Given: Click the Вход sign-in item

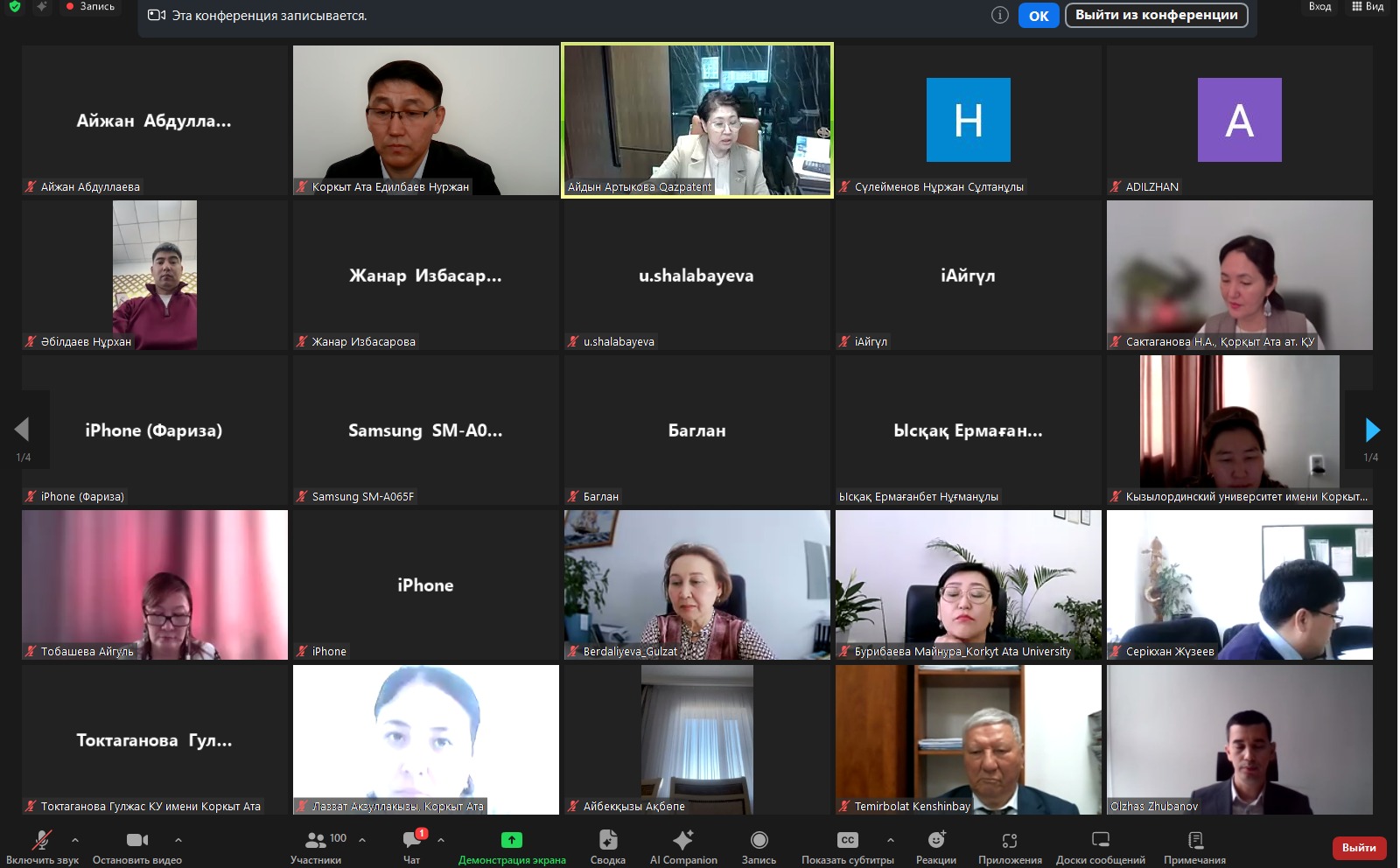Looking at the screenshot, I should (x=1319, y=7).
